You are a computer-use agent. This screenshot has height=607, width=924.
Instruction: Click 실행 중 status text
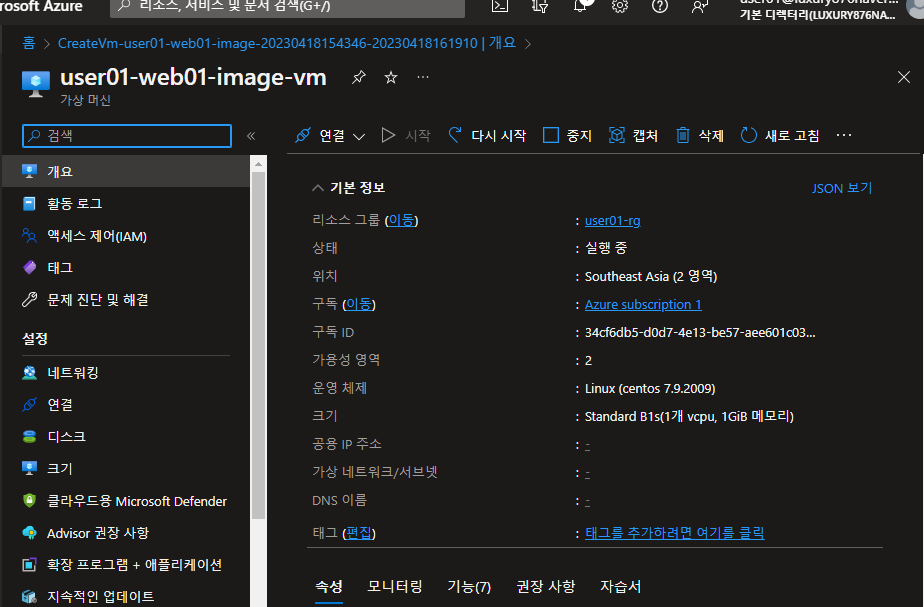(x=606, y=248)
